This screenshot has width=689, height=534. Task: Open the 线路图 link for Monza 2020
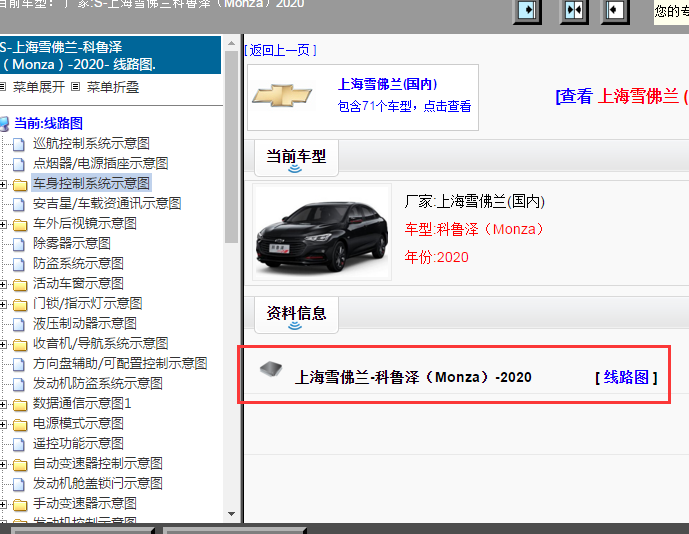click(x=626, y=377)
